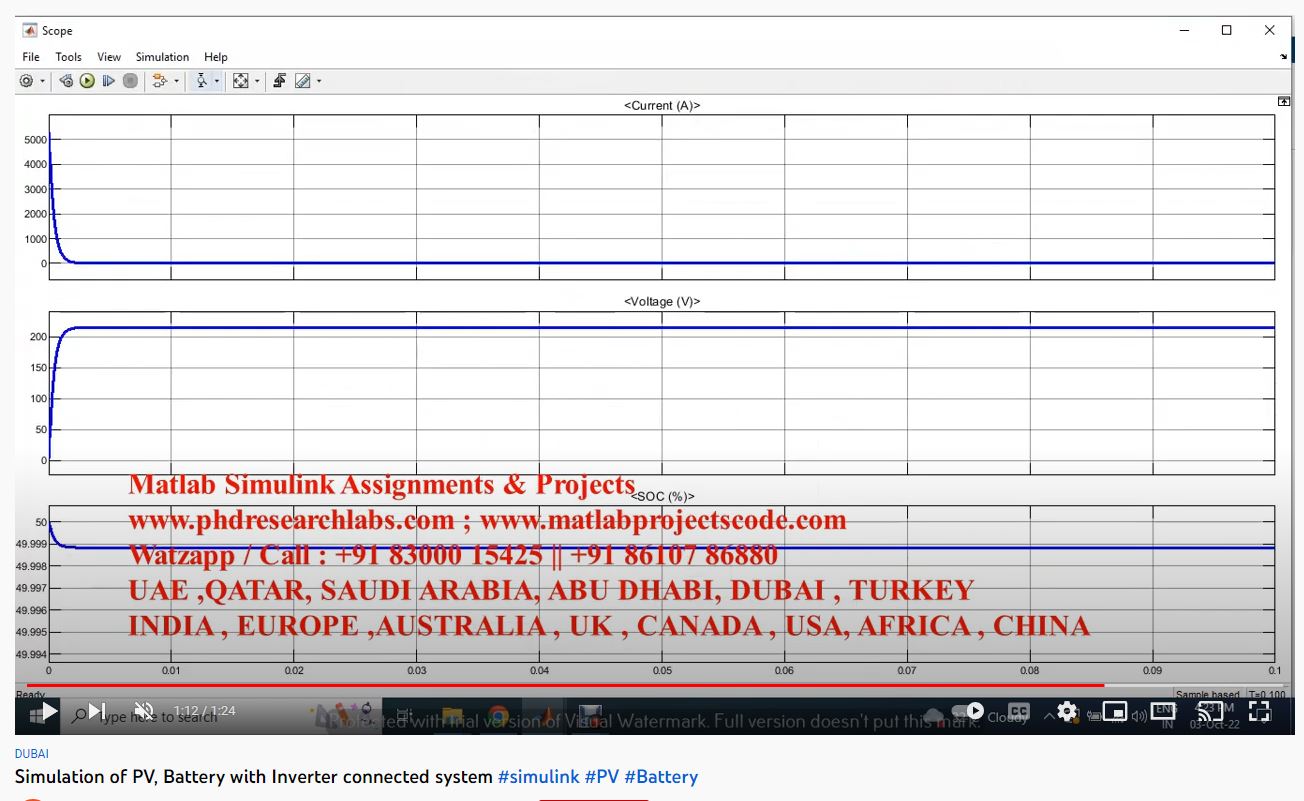Click the DUBAI location link

pyautogui.click(x=32, y=754)
